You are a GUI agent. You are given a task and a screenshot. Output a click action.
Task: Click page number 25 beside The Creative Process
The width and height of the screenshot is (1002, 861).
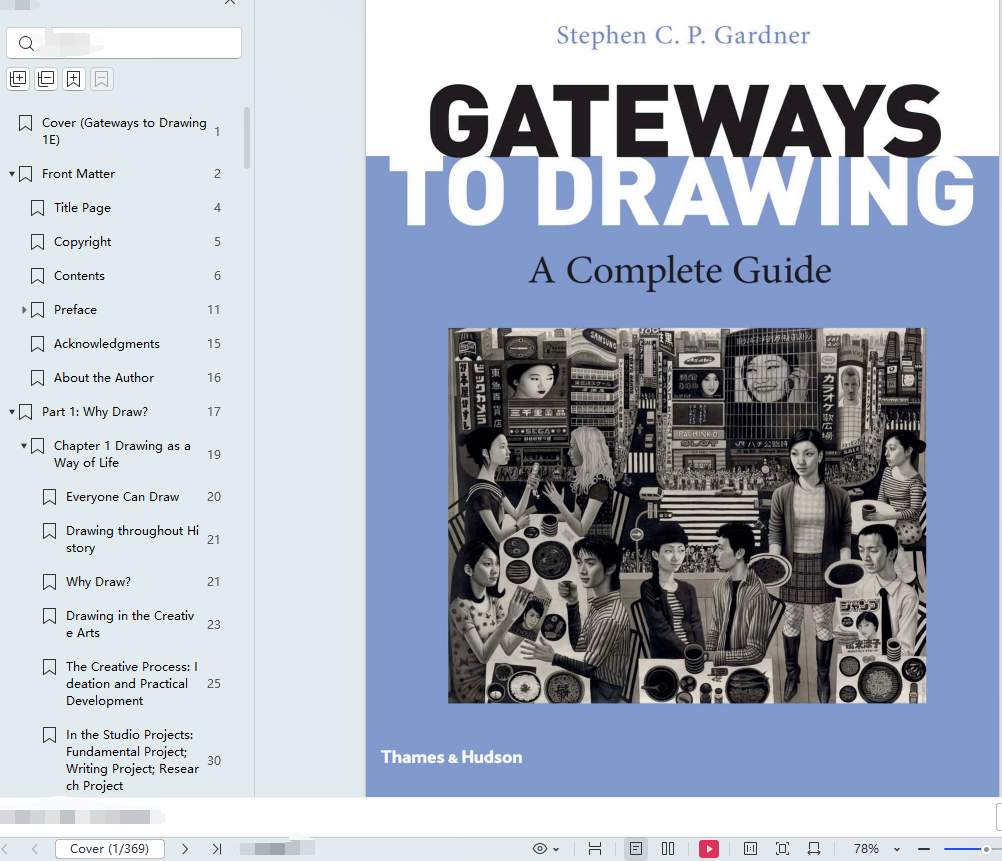click(214, 684)
